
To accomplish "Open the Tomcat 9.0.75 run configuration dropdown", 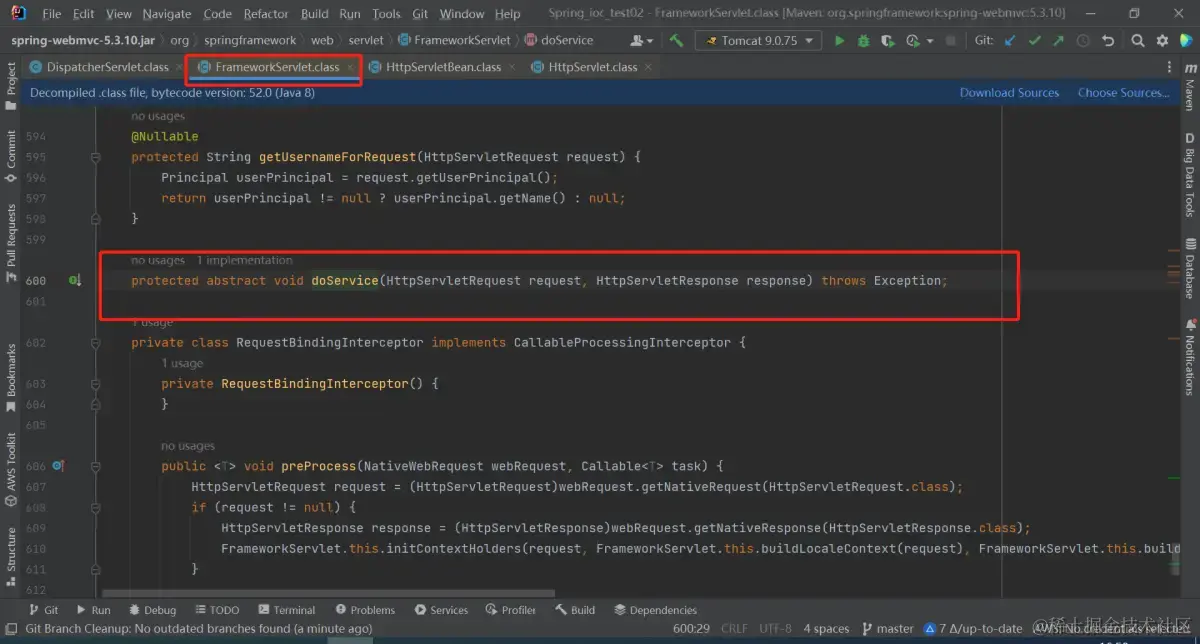I will 758,41.
